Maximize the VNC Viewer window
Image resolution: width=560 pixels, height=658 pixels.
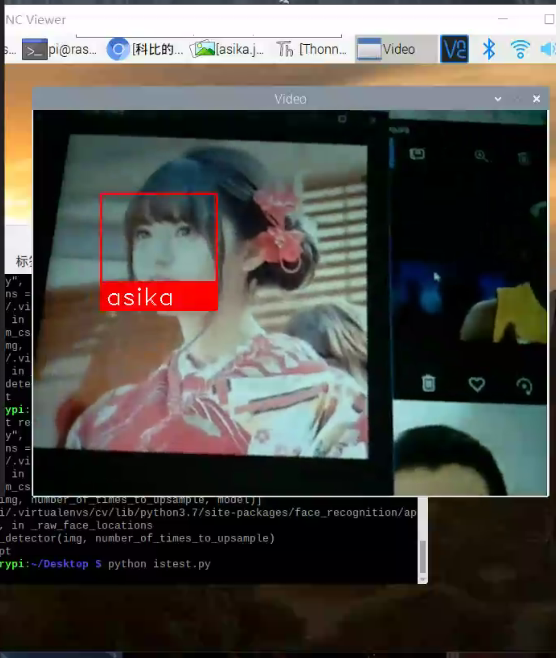click(549, 19)
